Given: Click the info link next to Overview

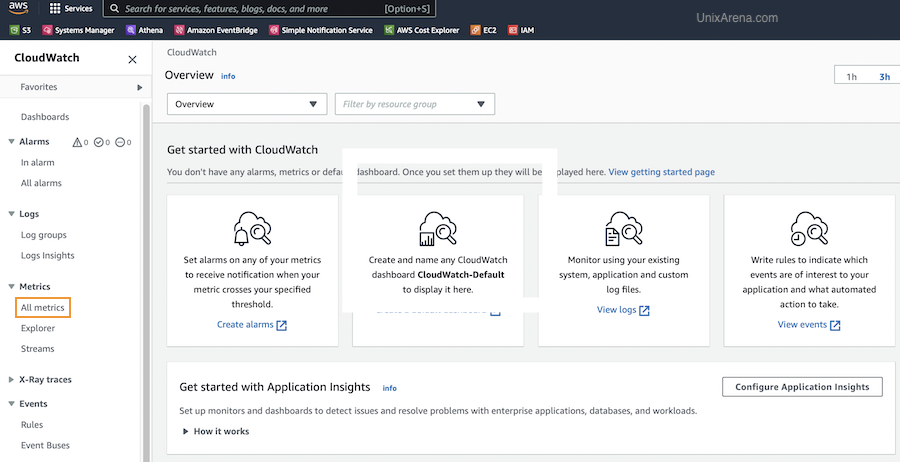Looking at the screenshot, I should click(x=228, y=76).
